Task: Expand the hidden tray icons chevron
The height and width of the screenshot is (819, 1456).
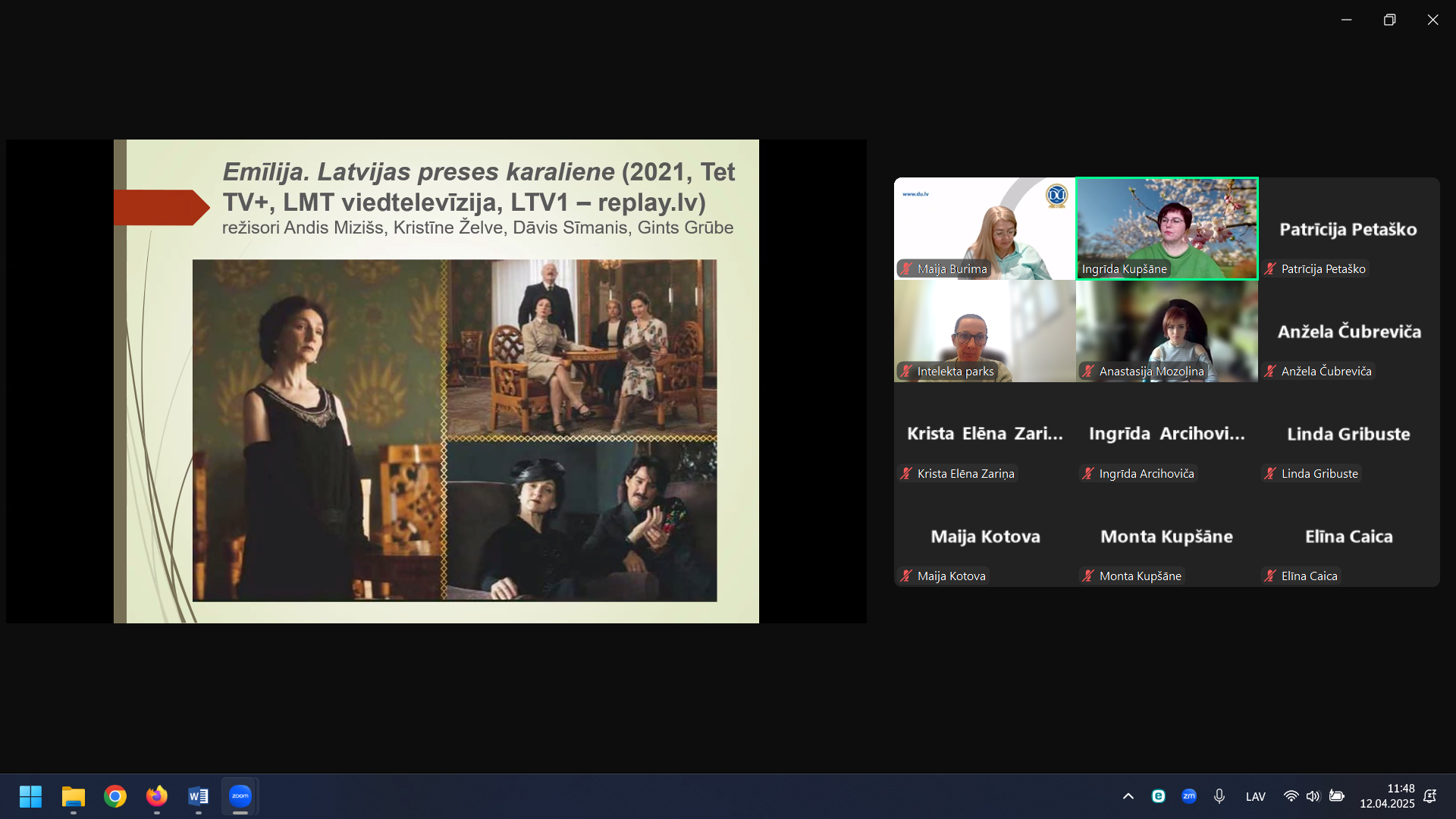Action: [1128, 796]
